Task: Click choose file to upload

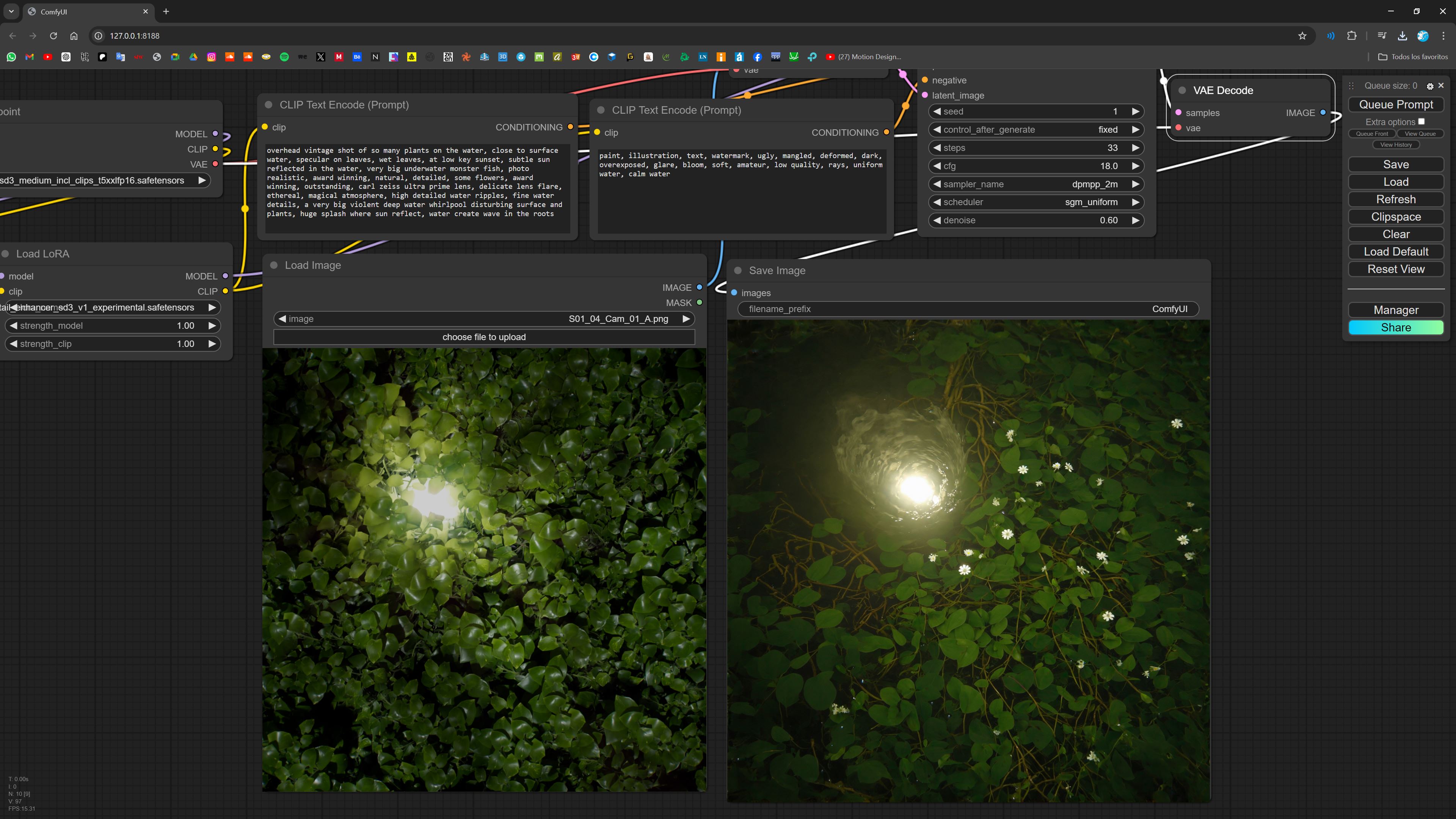Action: (x=484, y=337)
